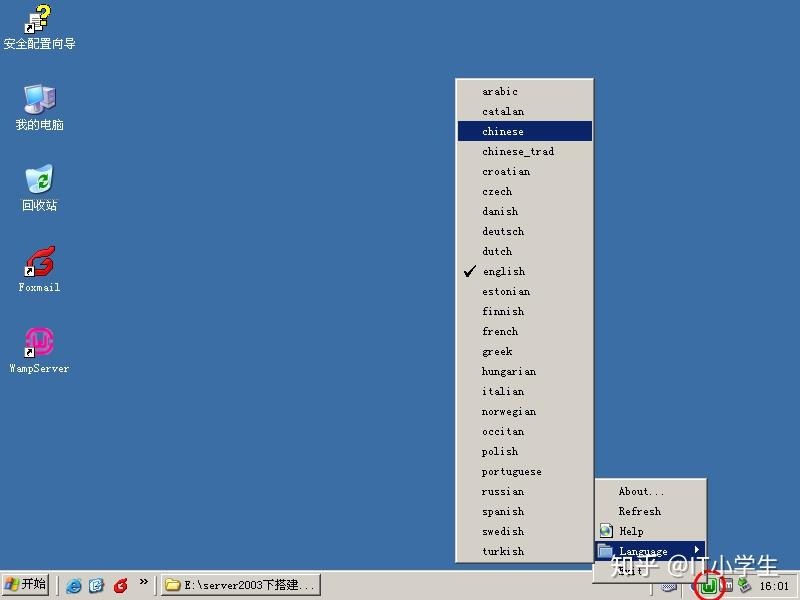The width and height of the screenshot is (800, 600).
Task: Click norwegian in the language submenu
Action: (524, 411)
